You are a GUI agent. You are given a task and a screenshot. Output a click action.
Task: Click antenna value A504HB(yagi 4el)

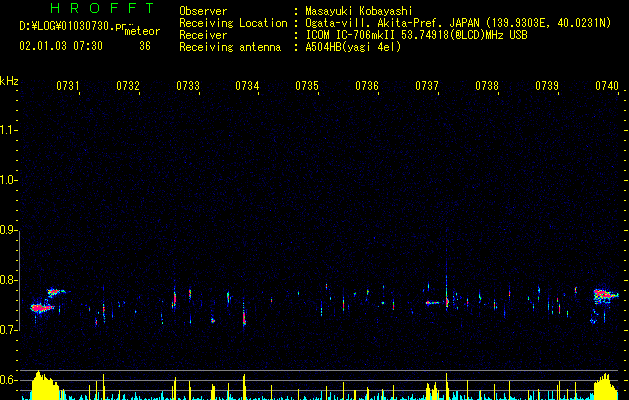[353, 47]
